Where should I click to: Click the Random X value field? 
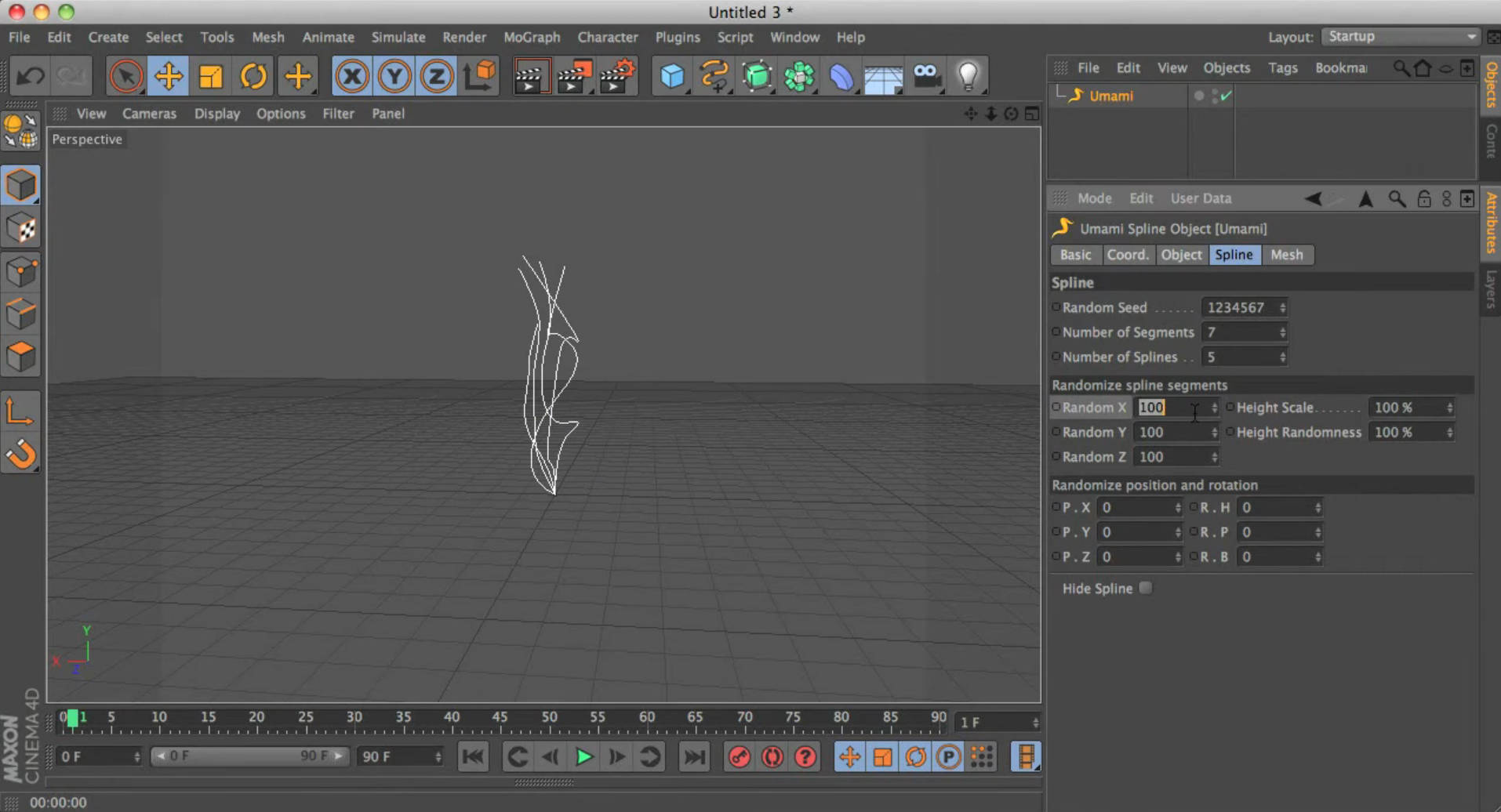(x=1172, y=407)
